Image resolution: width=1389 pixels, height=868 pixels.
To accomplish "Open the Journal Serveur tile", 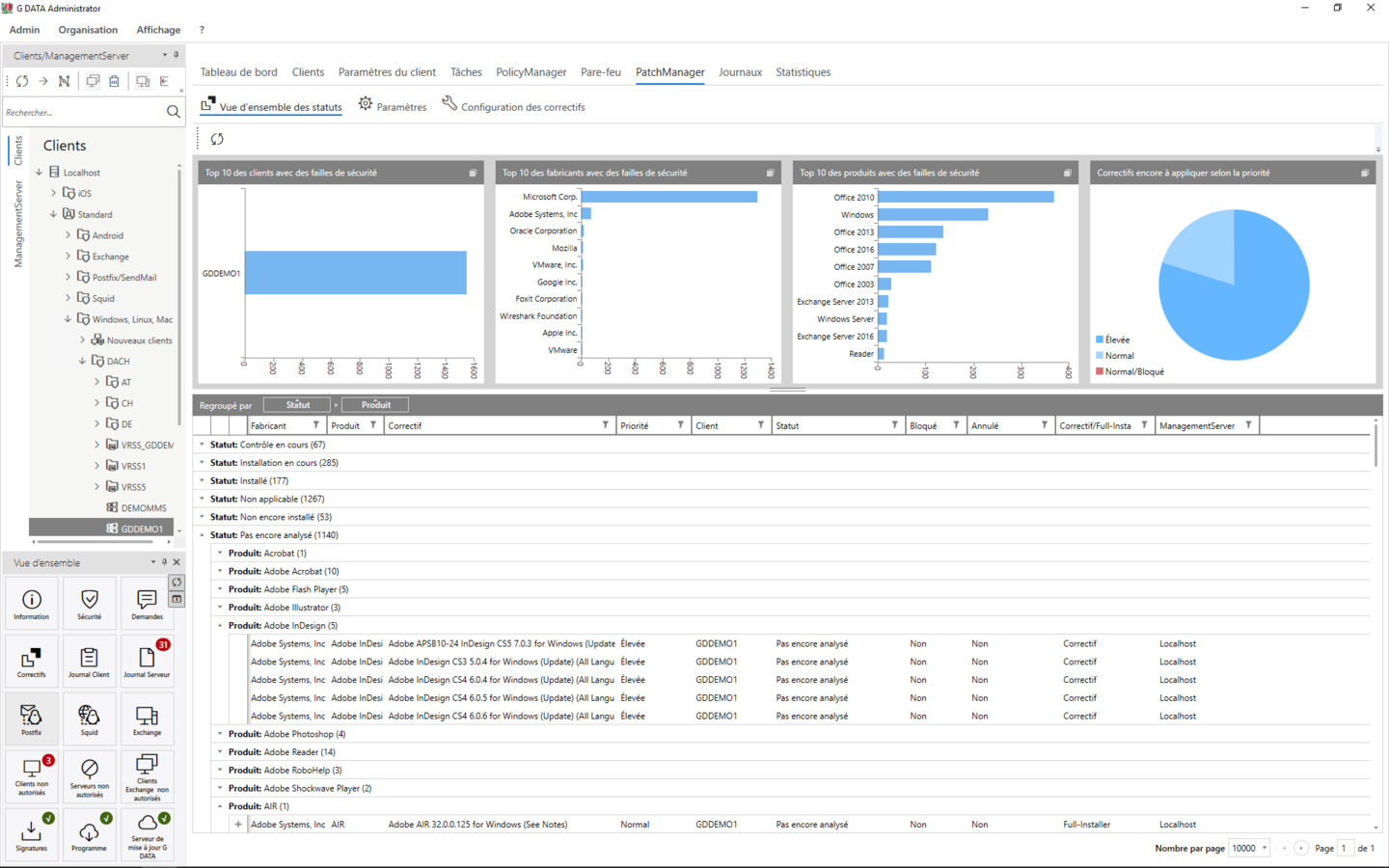I will (x=148, y=662).
